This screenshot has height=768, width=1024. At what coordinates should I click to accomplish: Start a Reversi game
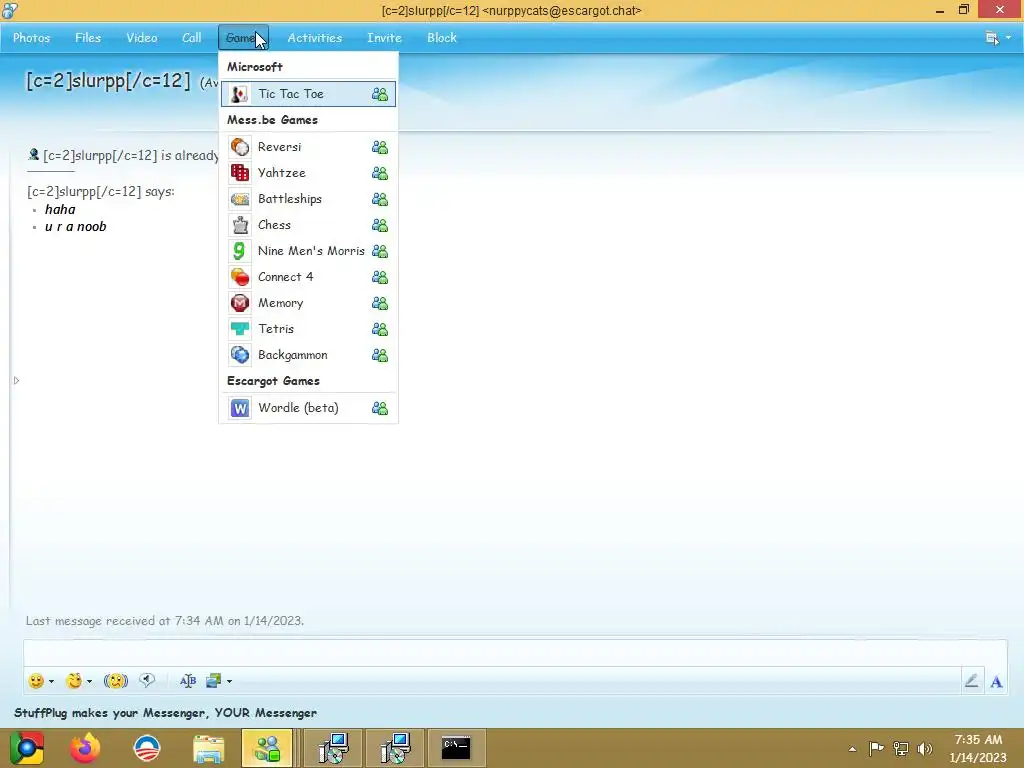point(308,147)
